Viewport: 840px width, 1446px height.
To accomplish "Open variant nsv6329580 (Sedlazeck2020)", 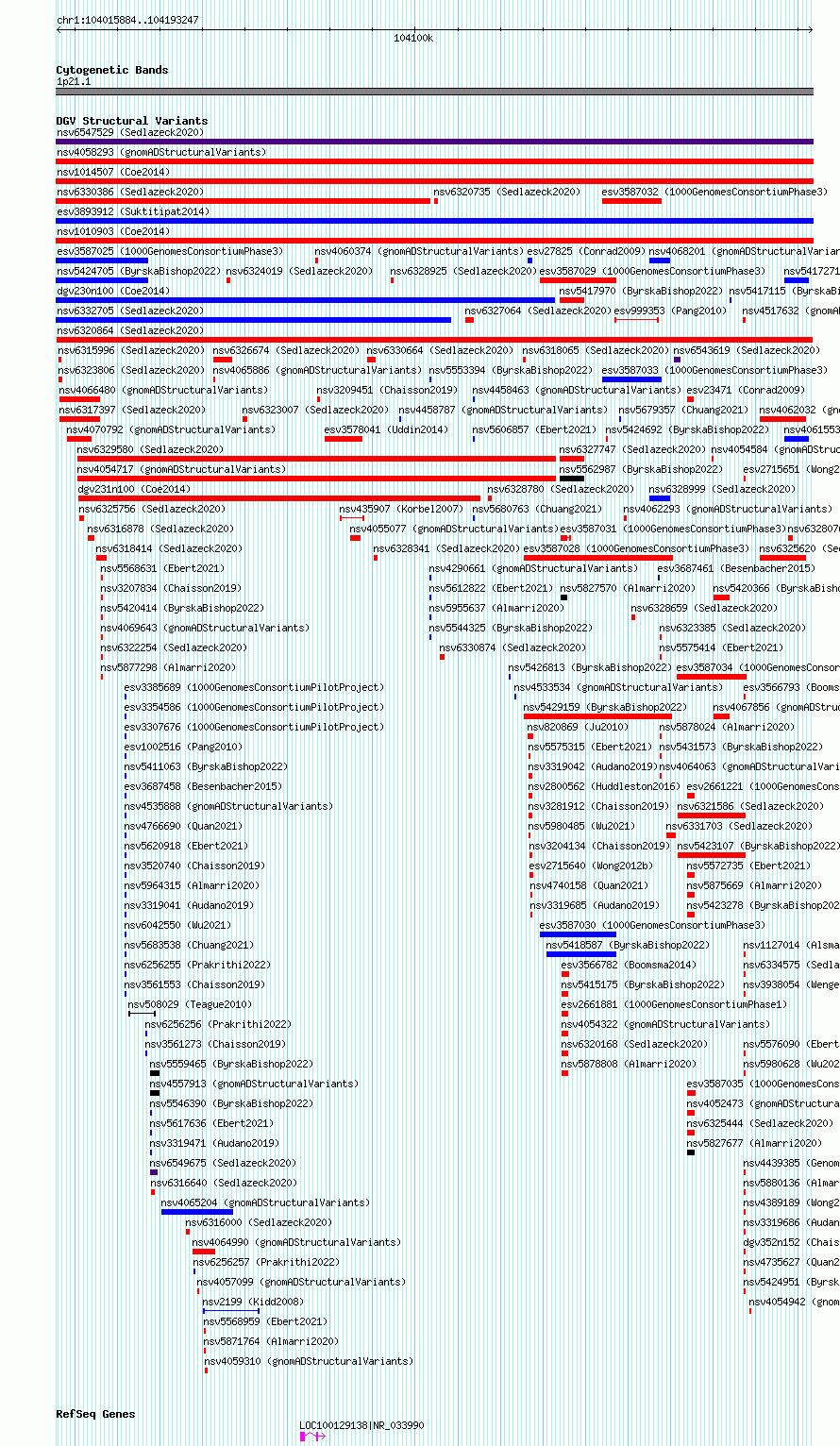I will 150,449.
